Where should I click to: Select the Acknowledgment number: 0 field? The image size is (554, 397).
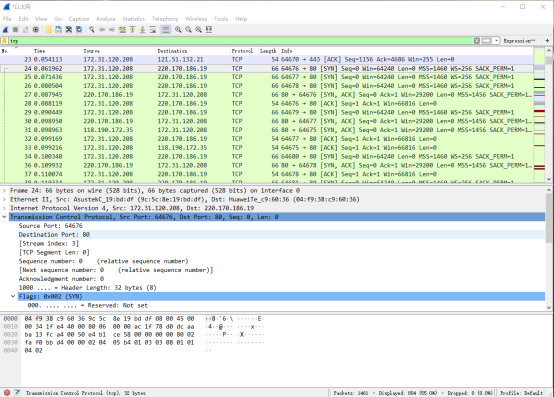[61, 279]
